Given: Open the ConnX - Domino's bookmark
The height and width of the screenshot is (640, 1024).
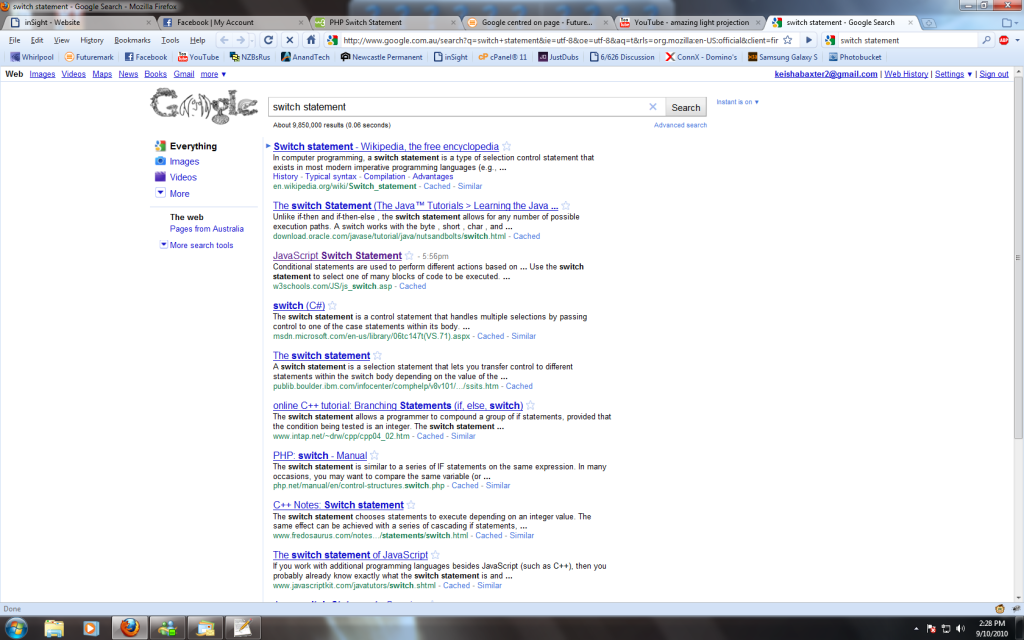Looking at the screenshot, I should (x=701, y=57).
